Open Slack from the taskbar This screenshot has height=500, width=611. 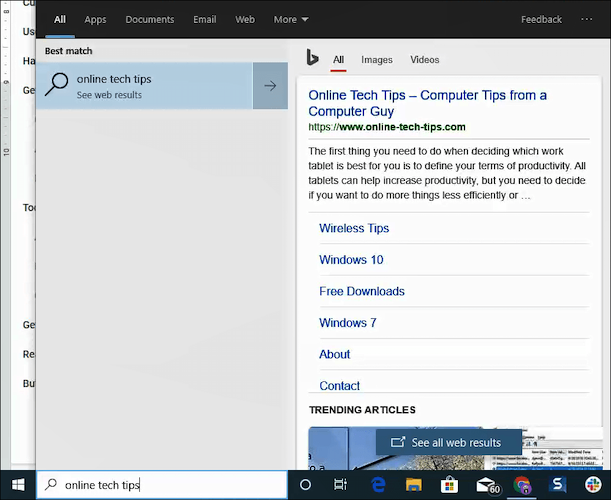click(x=594, y=485)
